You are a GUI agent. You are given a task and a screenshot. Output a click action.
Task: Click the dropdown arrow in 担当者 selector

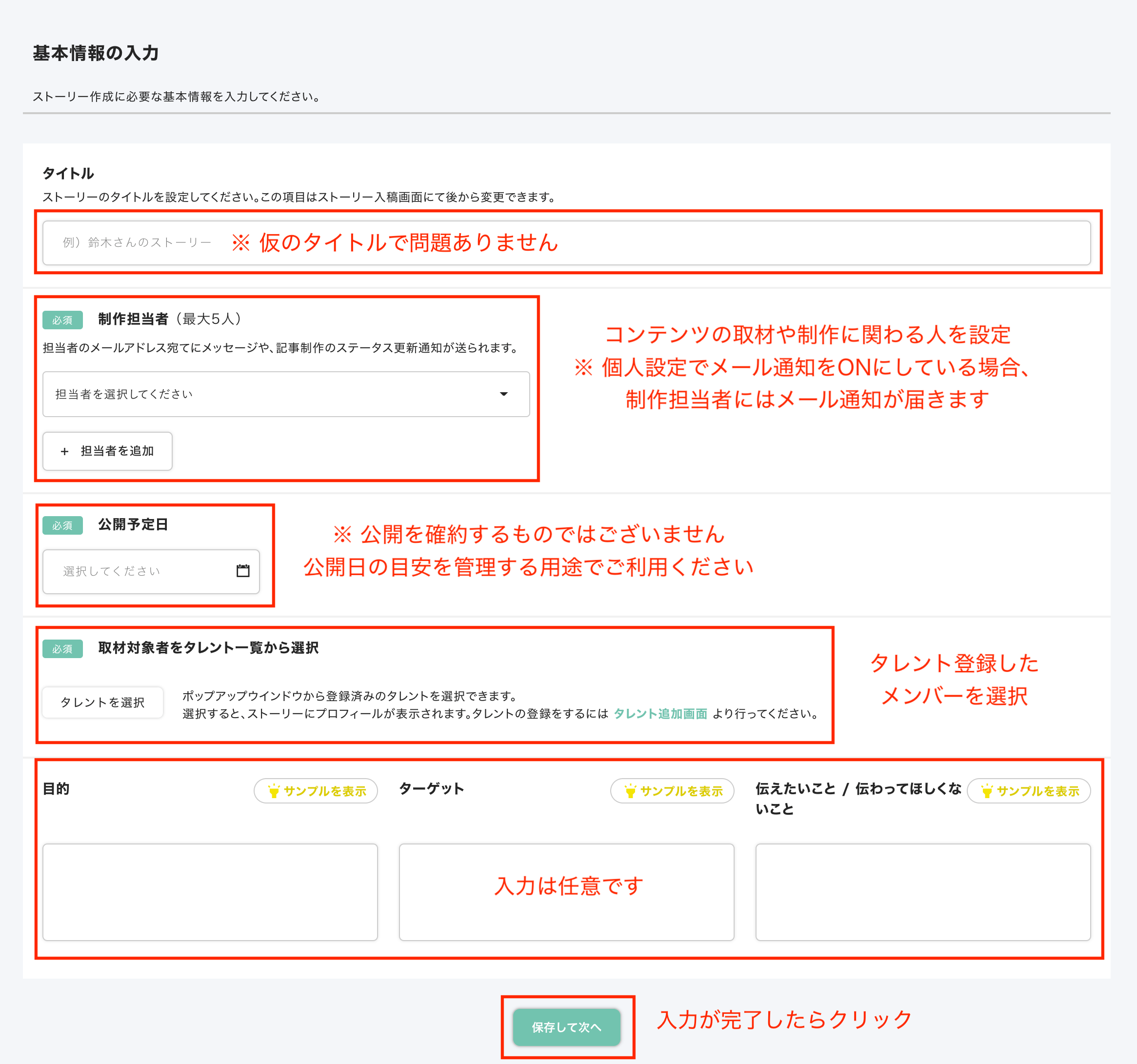(503, 394)
